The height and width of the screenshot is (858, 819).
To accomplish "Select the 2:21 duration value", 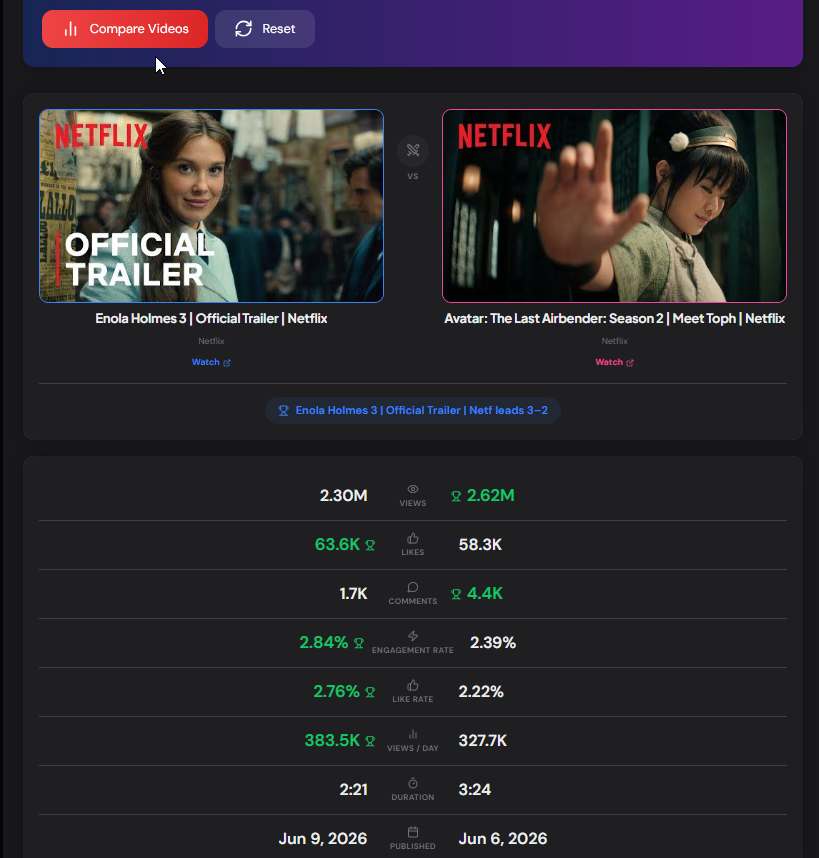I will [x=353, y=790].
